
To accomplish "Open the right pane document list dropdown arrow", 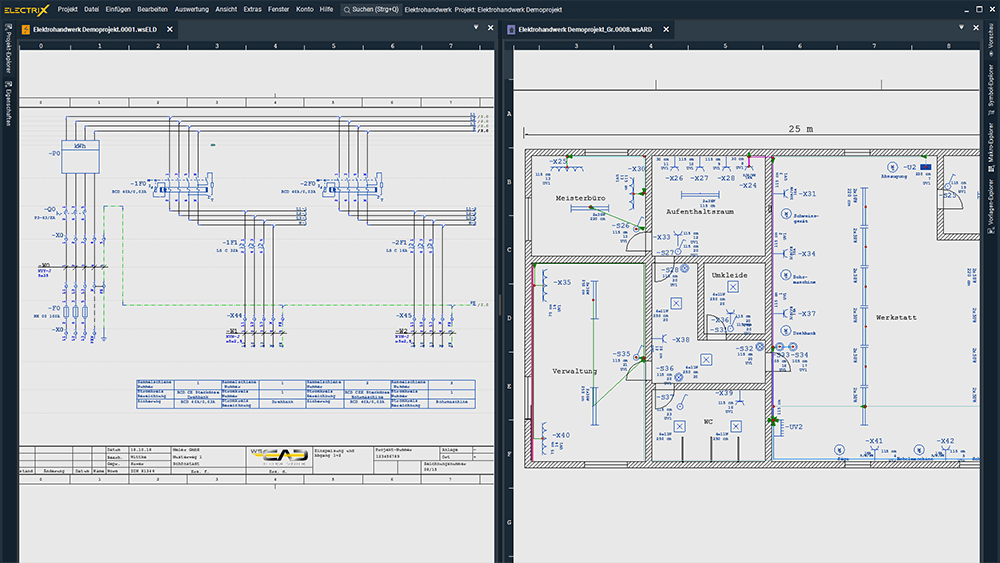I will pyautogui.click(x=961, y=27).
